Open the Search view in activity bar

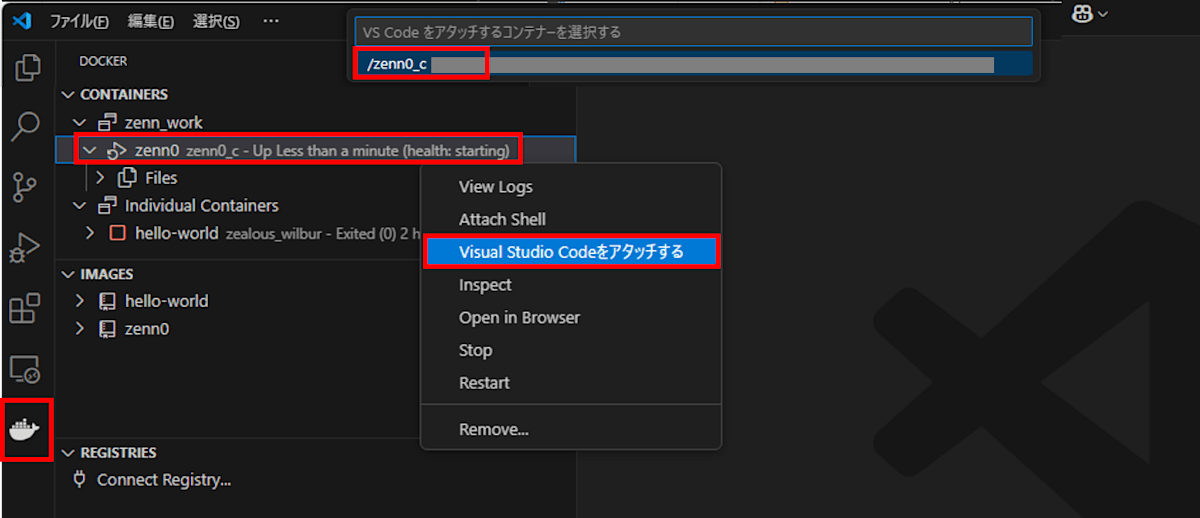[25, 127]
